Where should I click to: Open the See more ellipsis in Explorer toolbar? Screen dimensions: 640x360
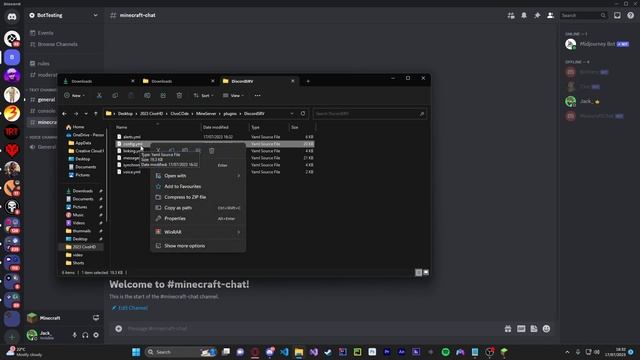click(x=258, y=96)
